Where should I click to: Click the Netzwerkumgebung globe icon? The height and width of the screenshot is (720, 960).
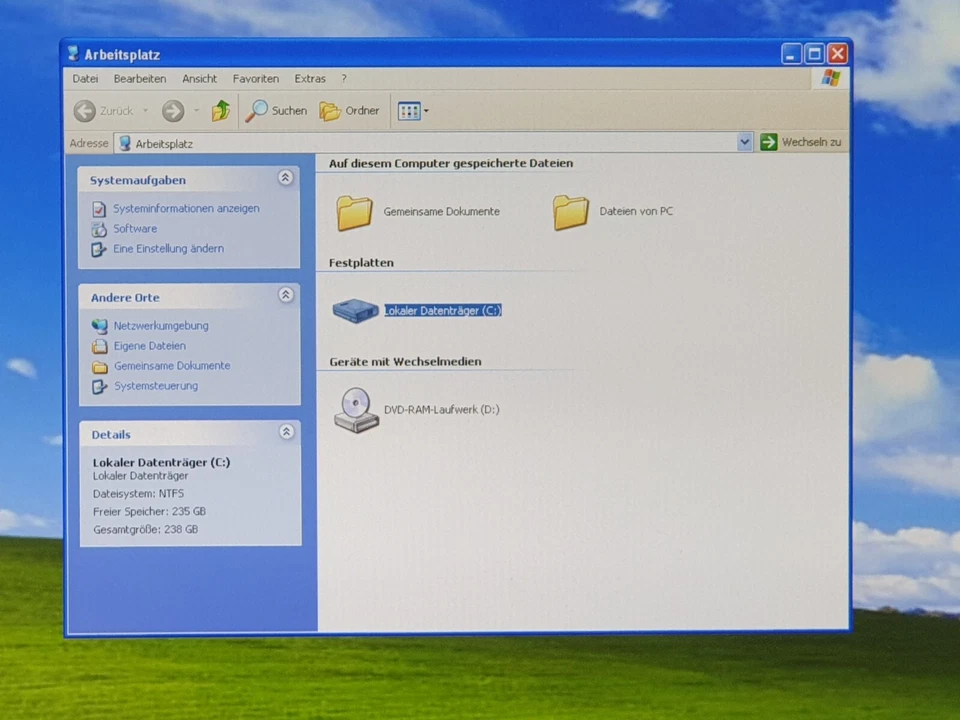click(x=99, y=326)
